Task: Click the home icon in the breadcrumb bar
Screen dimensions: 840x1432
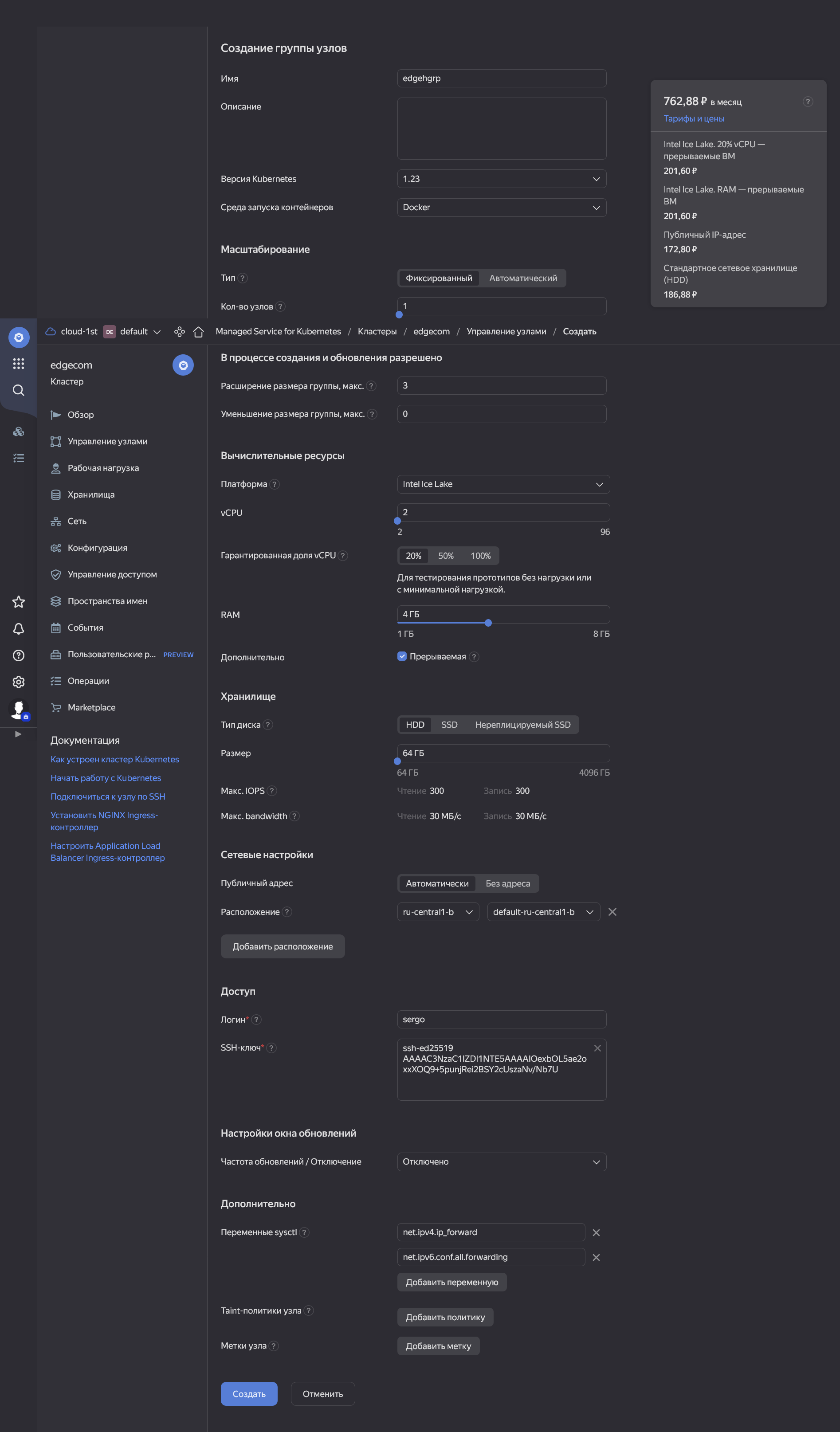Action: pos(198,331)
